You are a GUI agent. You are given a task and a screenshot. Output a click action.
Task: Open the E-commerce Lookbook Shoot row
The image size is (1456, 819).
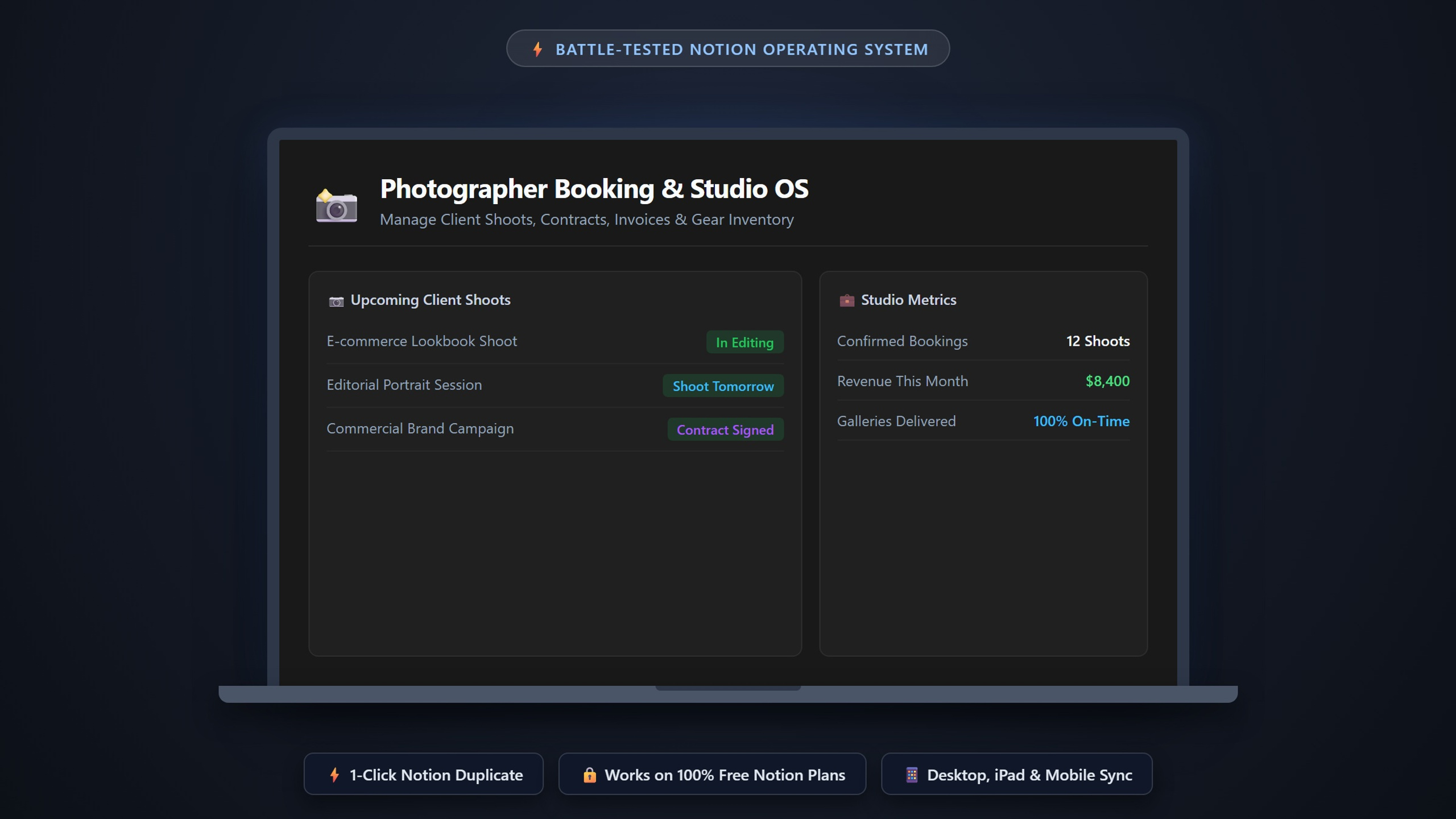click(x=555, y=342)
